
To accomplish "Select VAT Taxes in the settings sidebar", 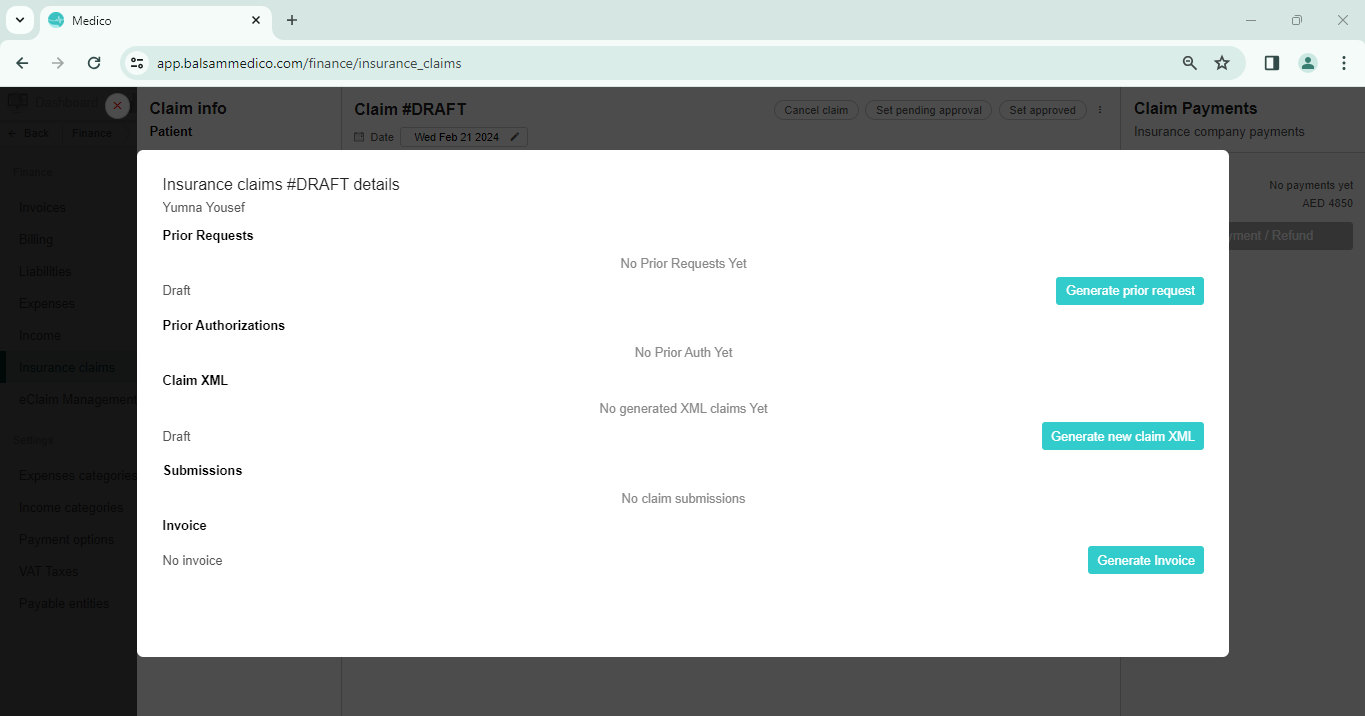I will coord(47,571).
